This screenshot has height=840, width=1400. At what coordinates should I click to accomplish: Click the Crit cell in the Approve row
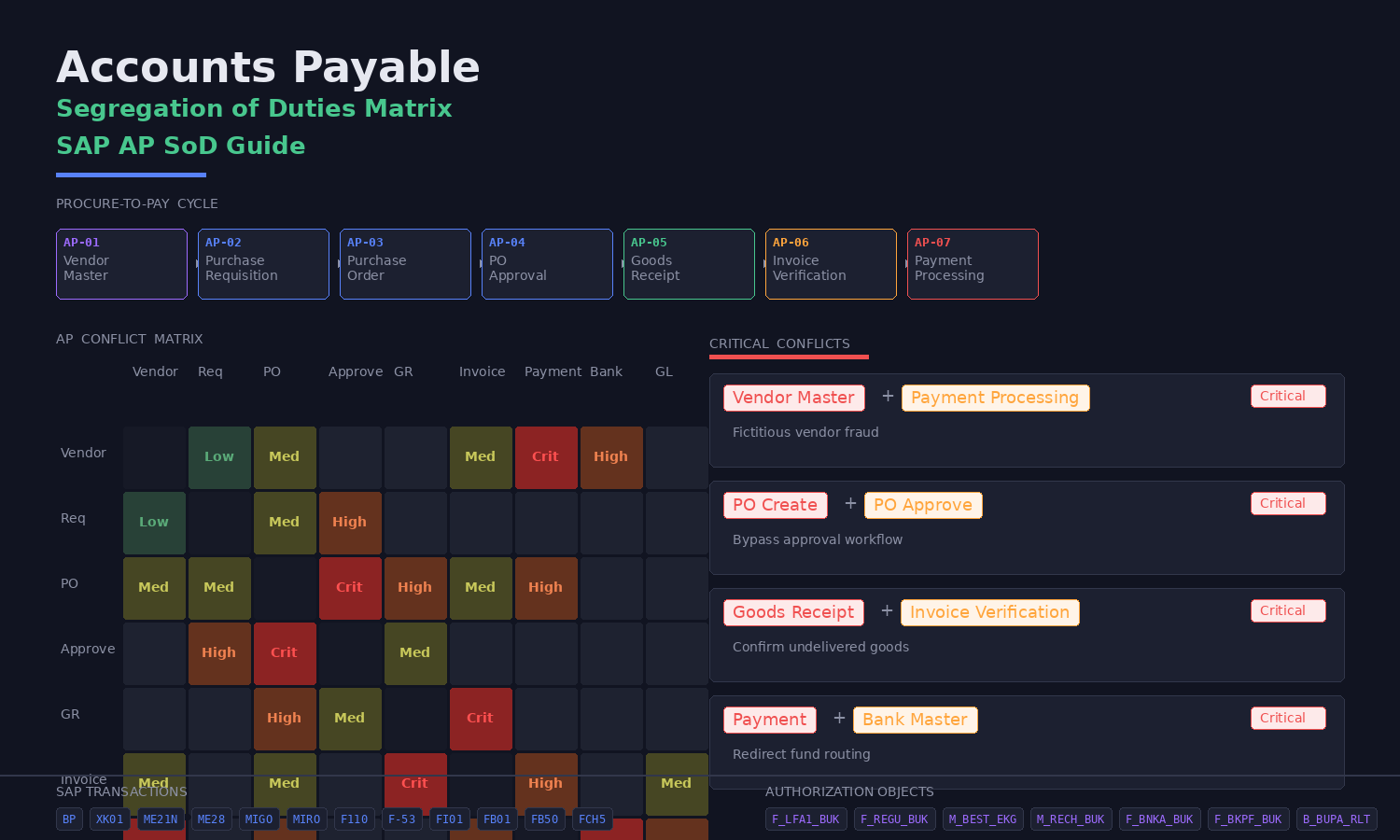point(285,653)
